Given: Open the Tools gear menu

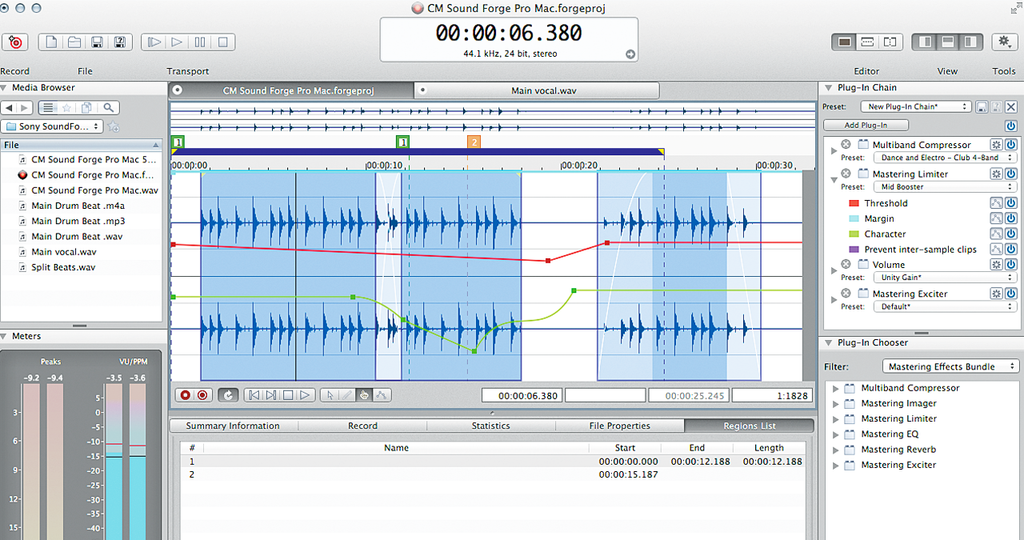Looking at the screenshot, I should tap(1004, 42).
